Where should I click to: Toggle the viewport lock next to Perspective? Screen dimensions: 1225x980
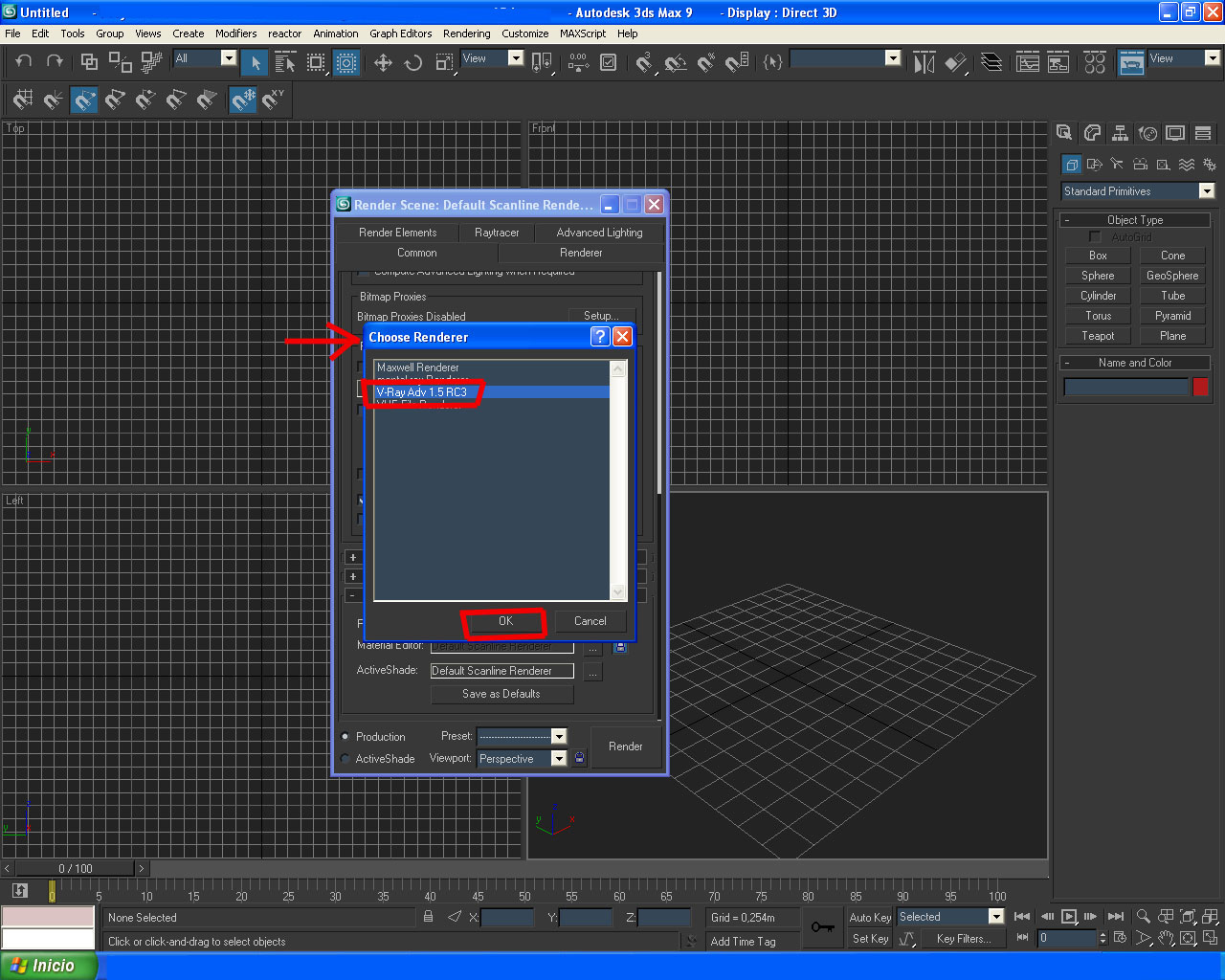click(580, 759)
